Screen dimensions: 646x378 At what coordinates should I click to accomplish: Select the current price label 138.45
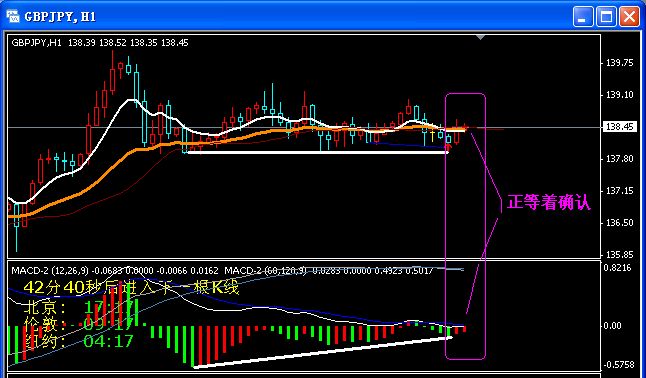click(620, 127)
